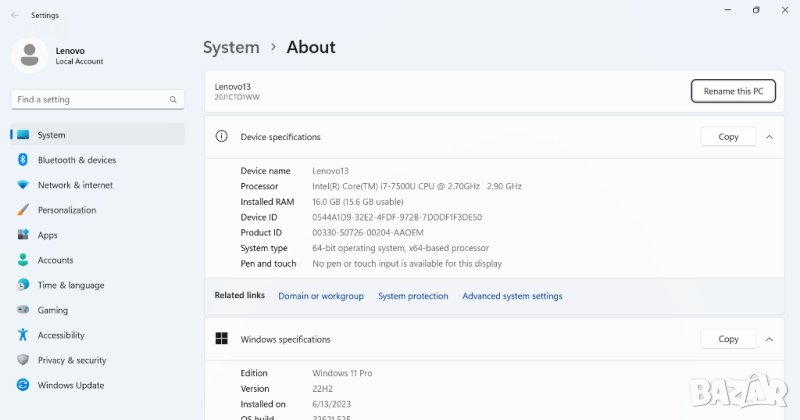Viewport: 800px width, 420px height.
Task: Open Bluetooth & devices settings icon
Action: 22,160
